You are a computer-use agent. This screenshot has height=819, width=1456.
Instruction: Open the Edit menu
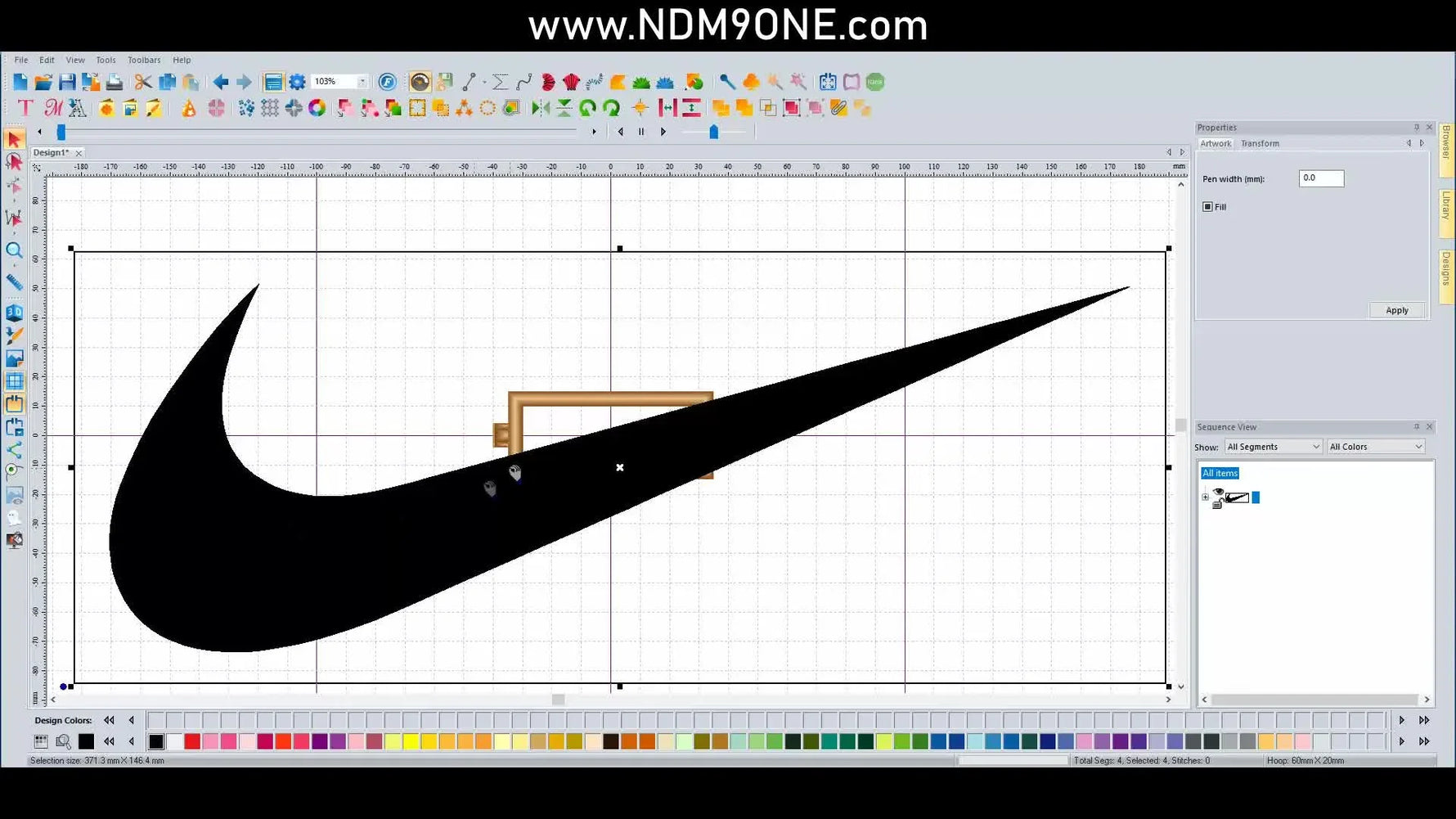click(x=47, y=60)
